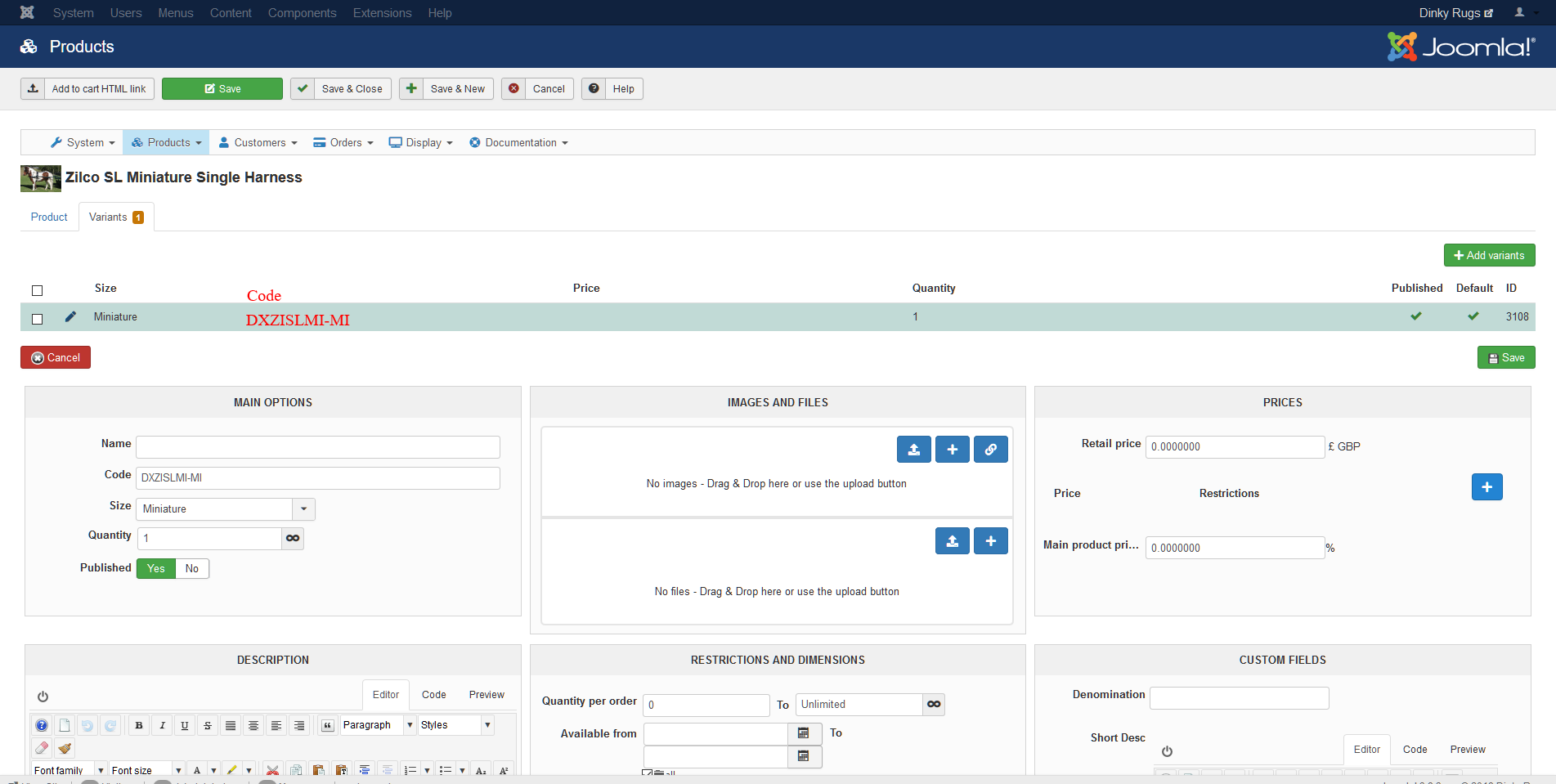This screenshot has height=784, width=1556.
Task: Expand the Customers dropdown menu
Action: (258, 142)
